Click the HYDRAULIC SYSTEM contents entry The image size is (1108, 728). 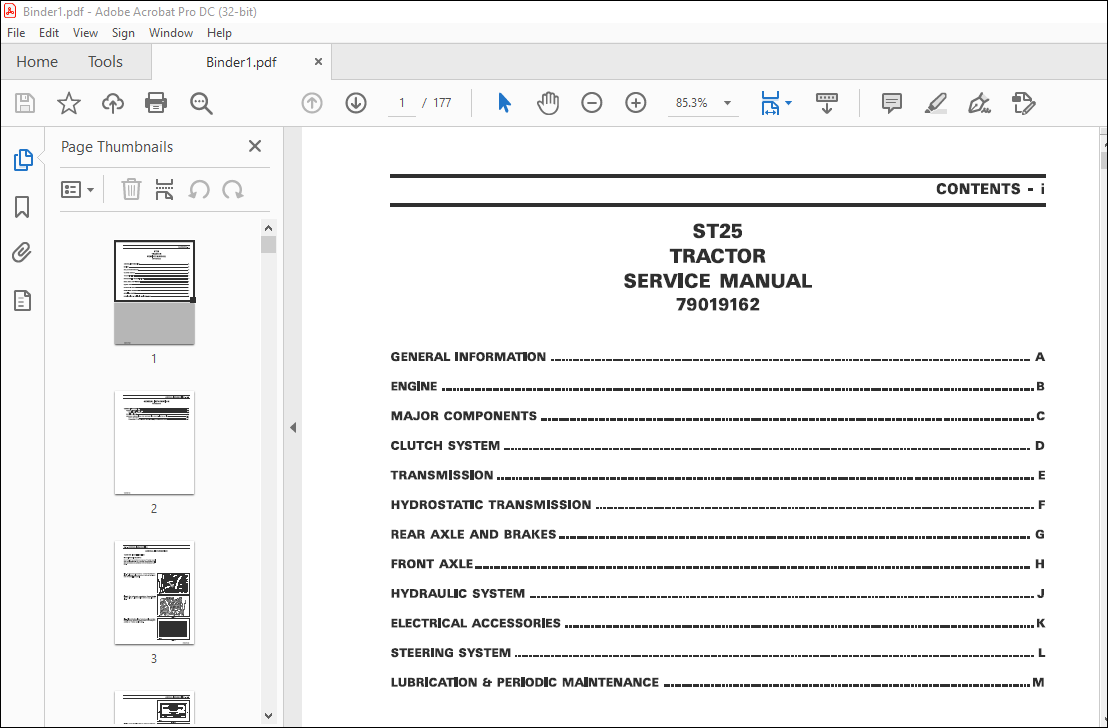[717, 594]
